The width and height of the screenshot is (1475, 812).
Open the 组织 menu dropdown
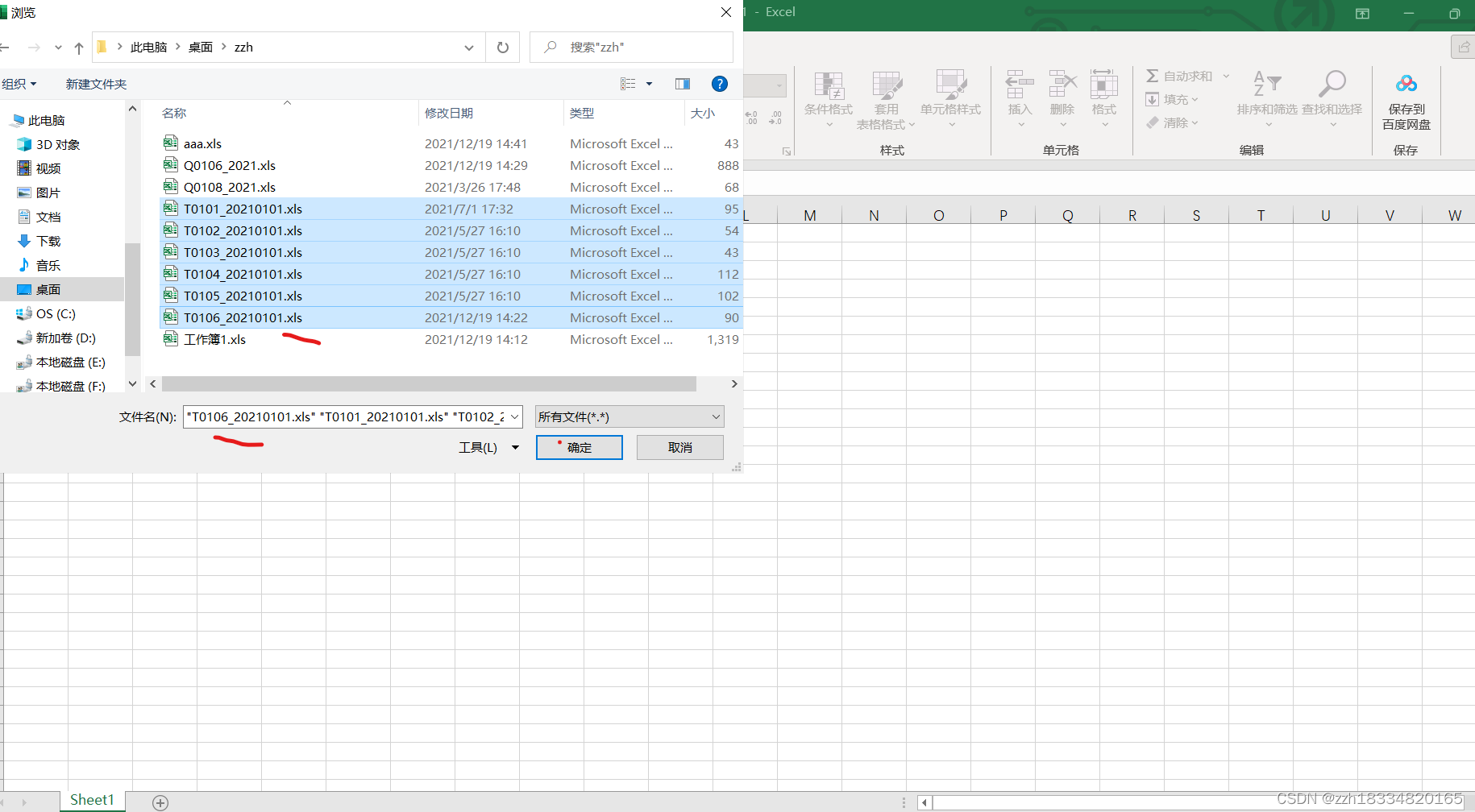[19, 84]
